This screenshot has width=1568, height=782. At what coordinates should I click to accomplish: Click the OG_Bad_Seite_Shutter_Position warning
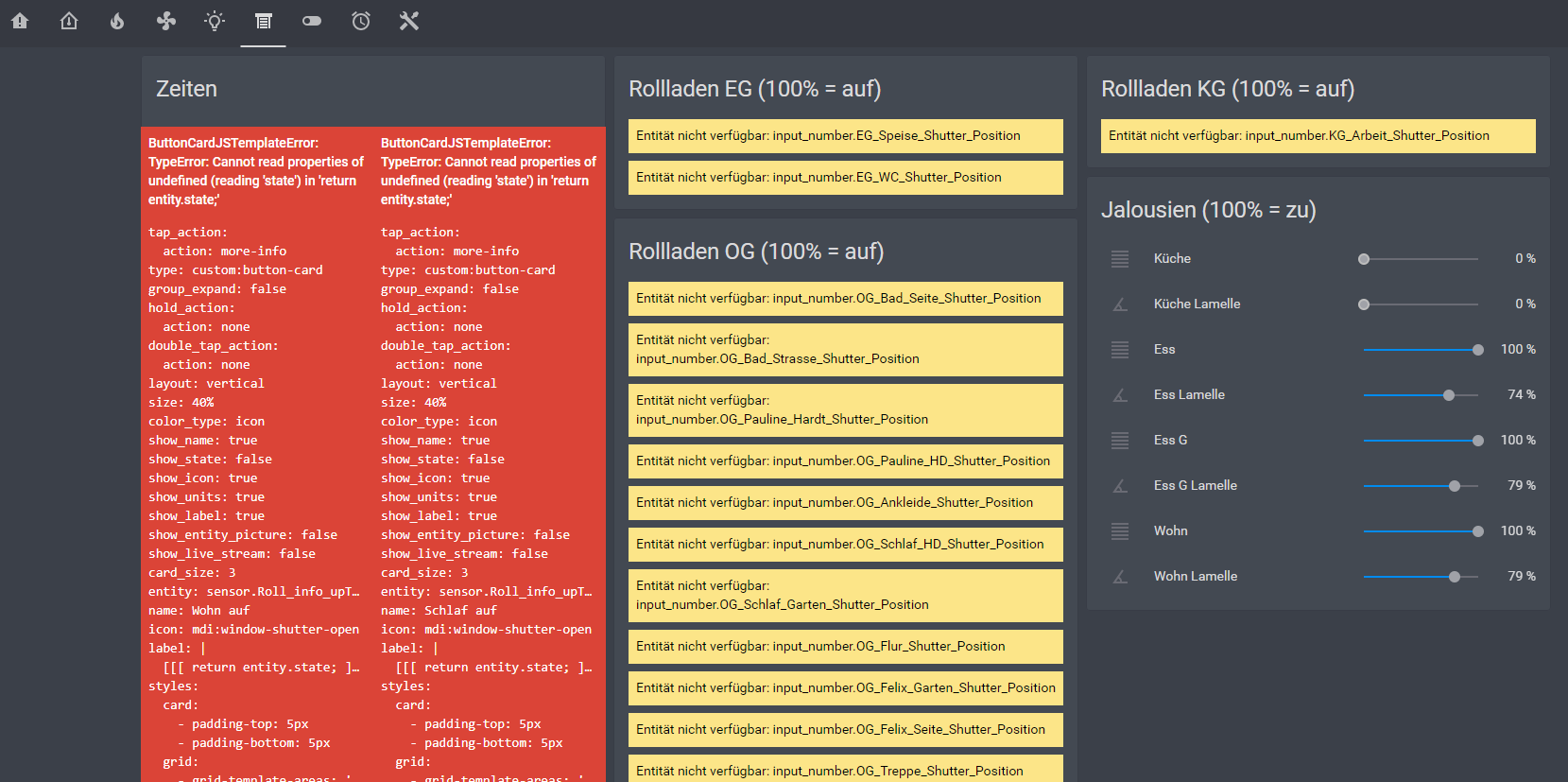[x=846, y=299]
